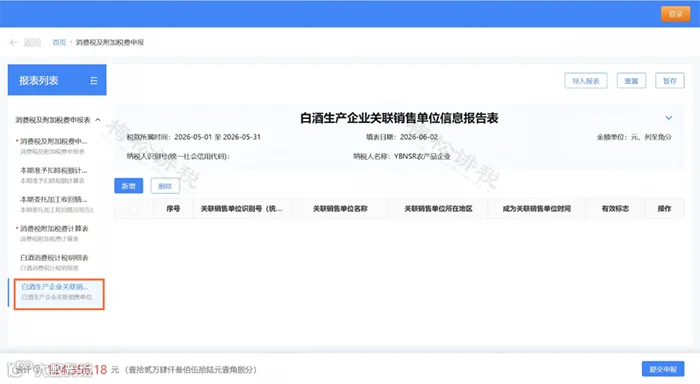Screen dimensions: 700x384
Task: Click the 重置 button
Action: 631,81
